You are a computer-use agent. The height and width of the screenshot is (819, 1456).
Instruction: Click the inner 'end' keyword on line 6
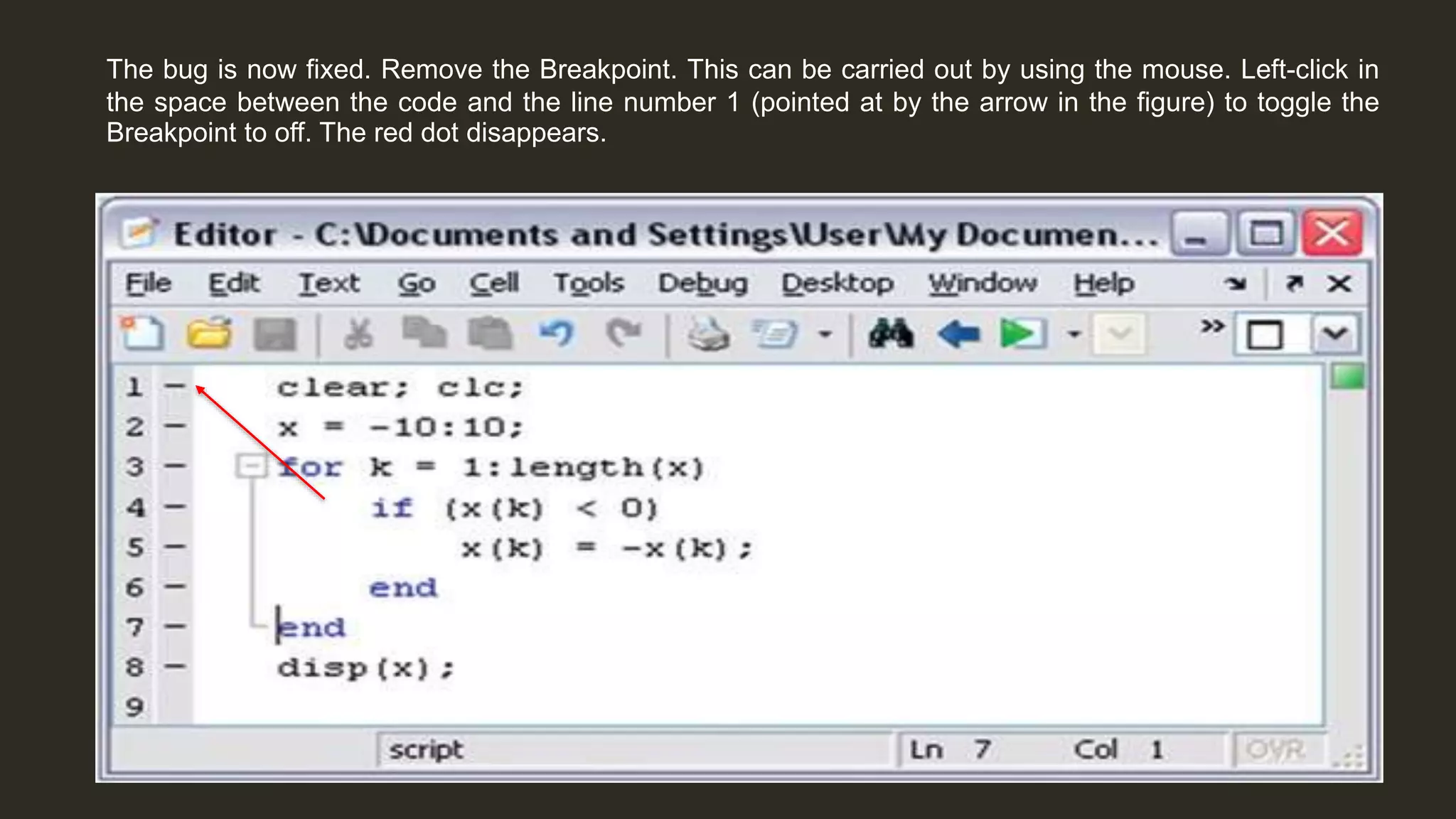point(403,588)
